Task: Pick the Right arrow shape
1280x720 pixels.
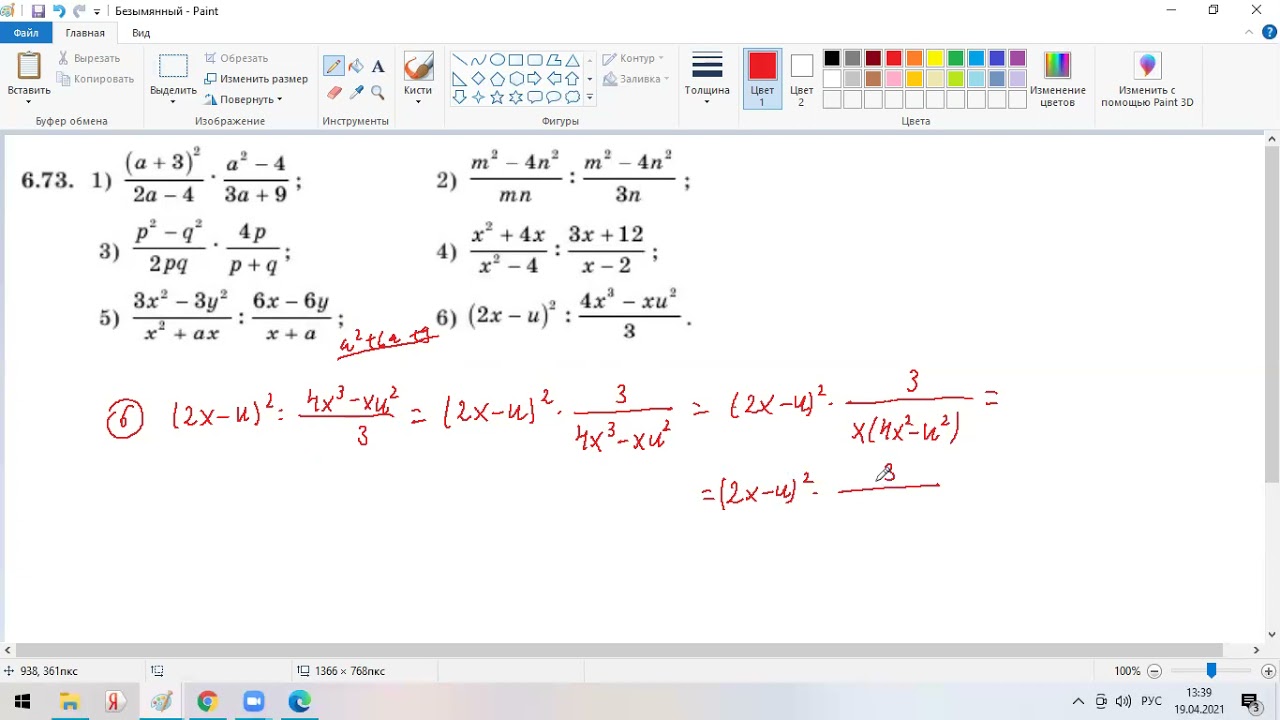Action: coord(535,79)
